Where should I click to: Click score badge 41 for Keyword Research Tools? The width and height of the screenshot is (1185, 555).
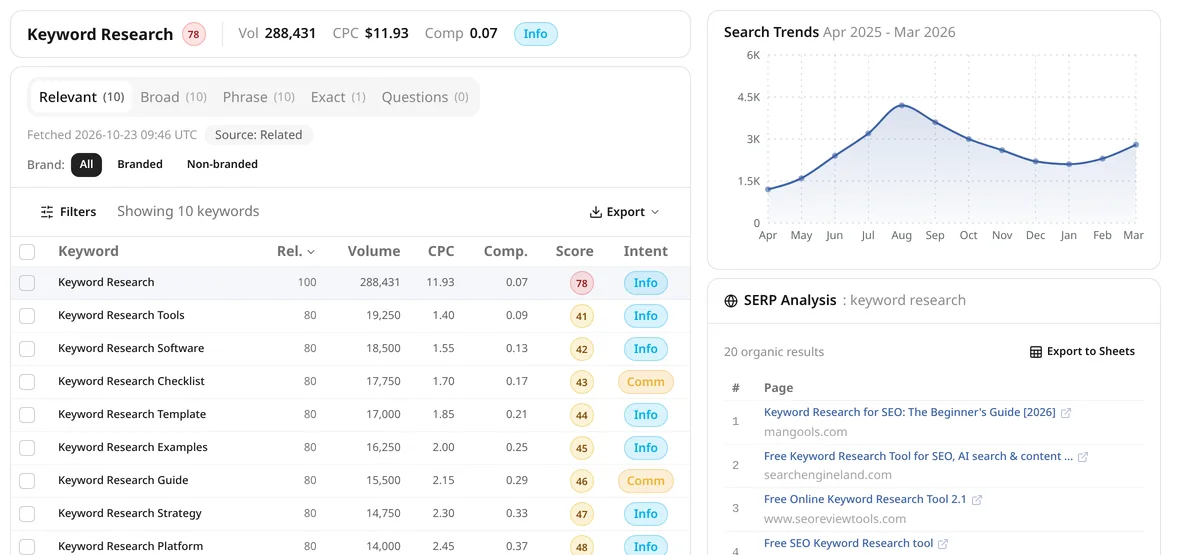[582, 316]
